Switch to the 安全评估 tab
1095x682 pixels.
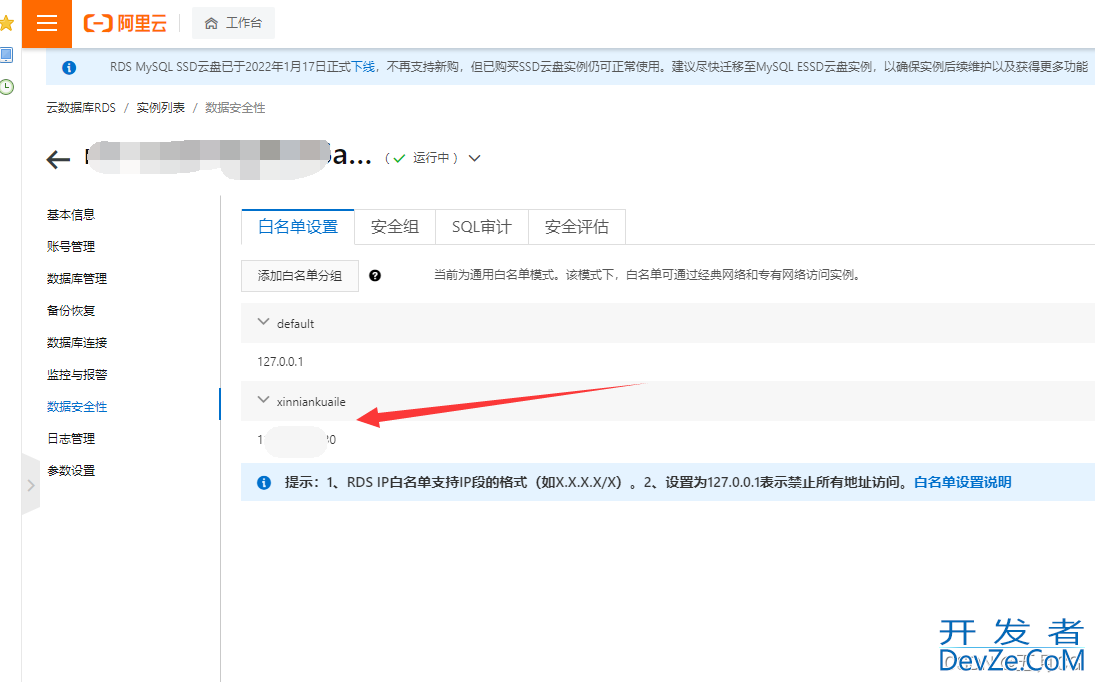pos(576,227)
